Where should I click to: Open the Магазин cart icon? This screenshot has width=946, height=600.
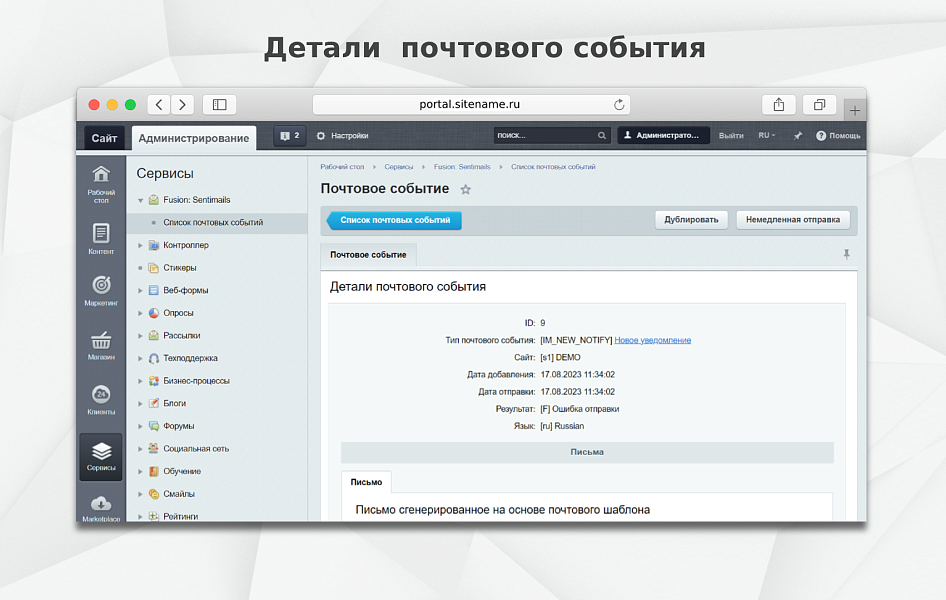click(x=101, y=341)
